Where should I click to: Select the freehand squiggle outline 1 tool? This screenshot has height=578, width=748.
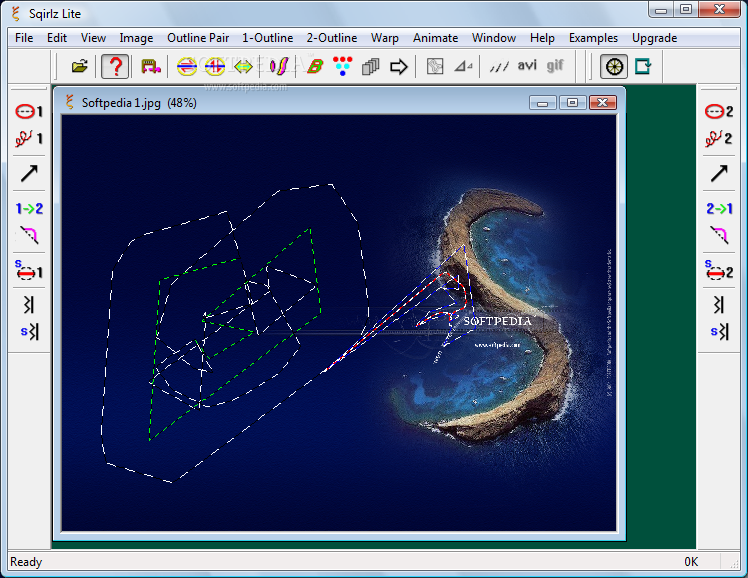(29, 138)
